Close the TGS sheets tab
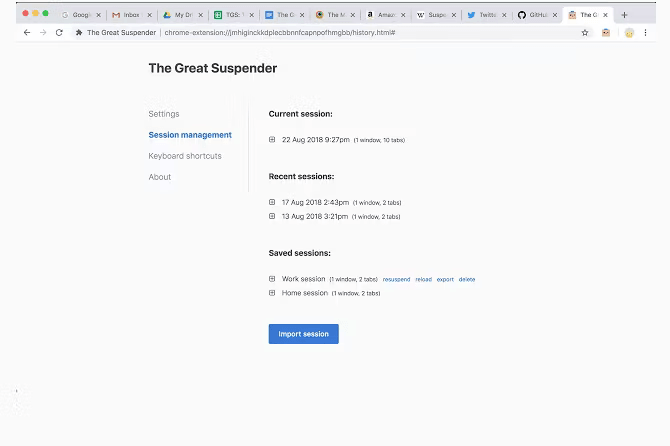The width and height of the screenshot is (670, 446). tap(251, 15)
